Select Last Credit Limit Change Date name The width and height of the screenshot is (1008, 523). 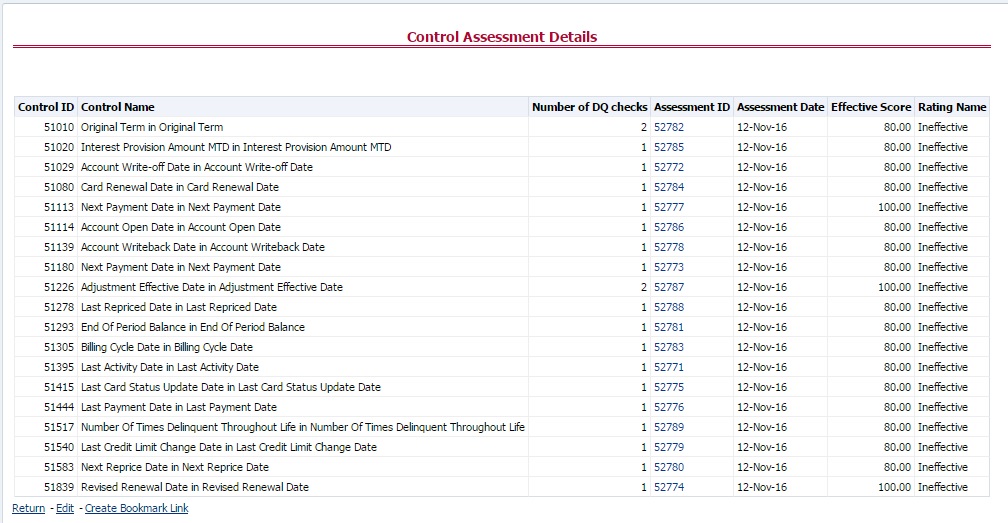(x=229, y=447)
